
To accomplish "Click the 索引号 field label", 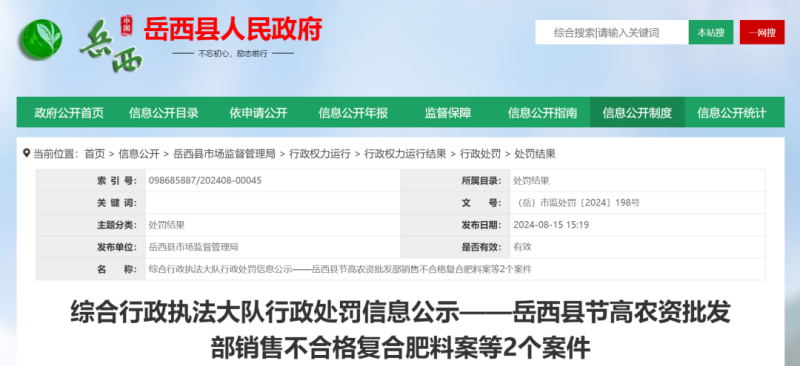I will coord(117,181).
